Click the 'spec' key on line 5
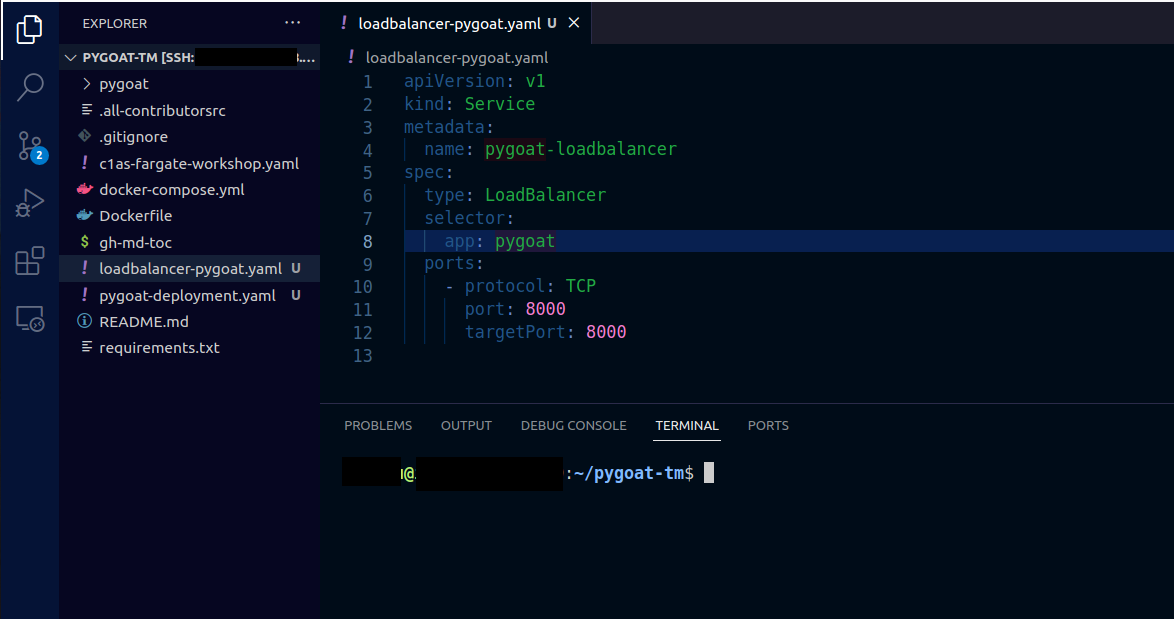The height and width of the screenshot is (619, 1174). [424, 172]
